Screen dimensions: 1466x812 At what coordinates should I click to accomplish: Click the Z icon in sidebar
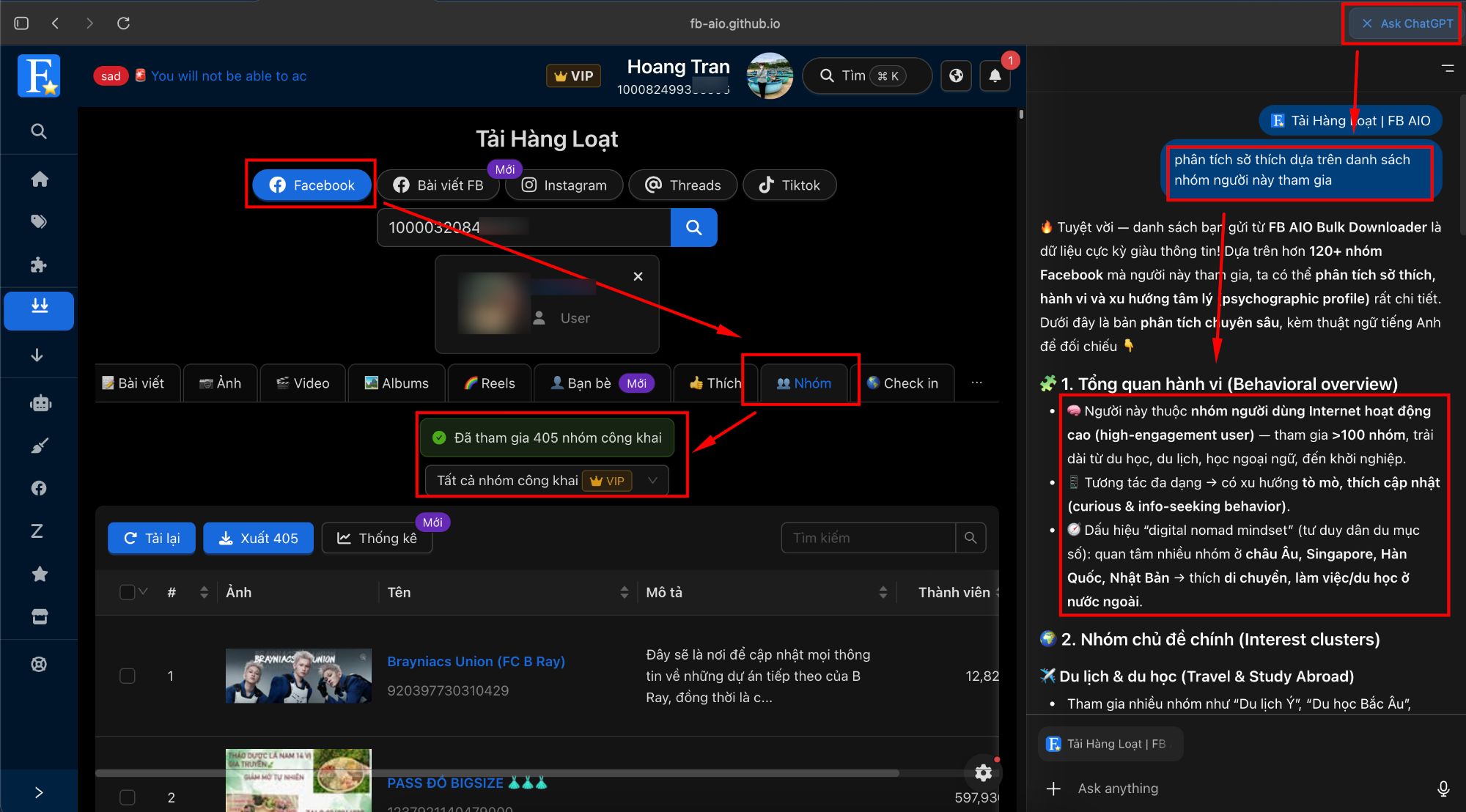(x=37, y=531)
